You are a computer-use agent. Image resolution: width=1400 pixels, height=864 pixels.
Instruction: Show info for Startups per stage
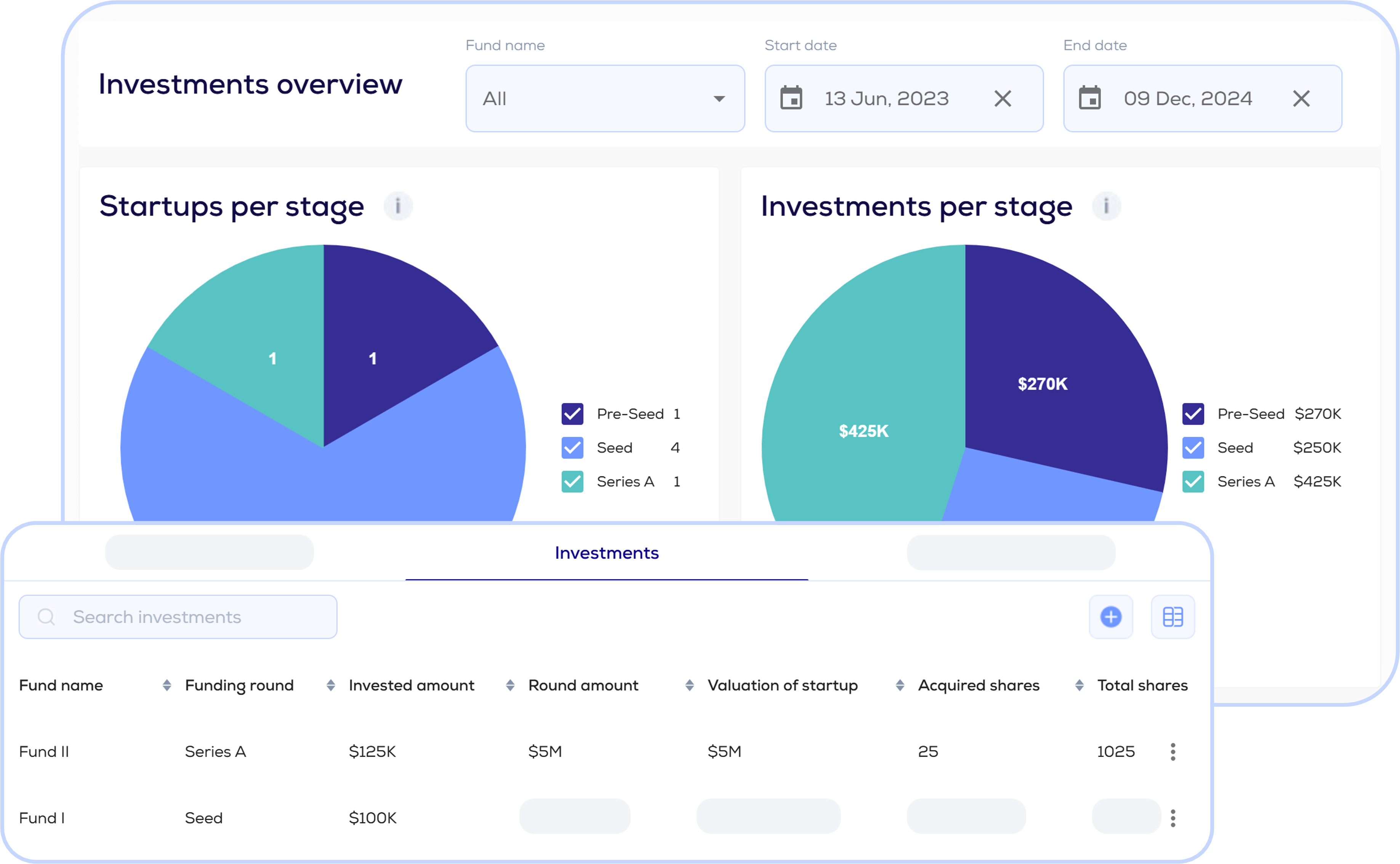(x=398, y=206)
